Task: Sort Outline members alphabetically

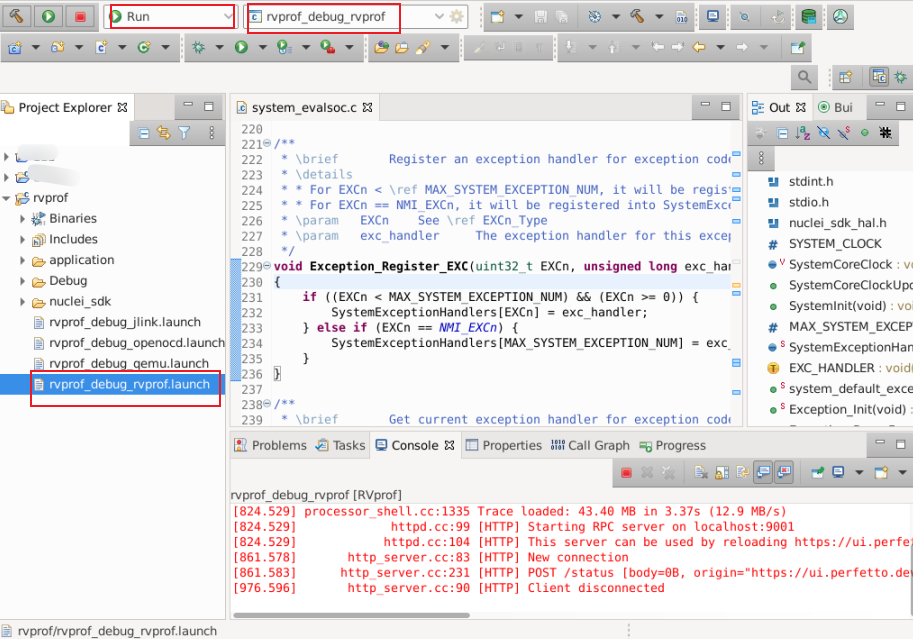Action: [x=802, y=133]
